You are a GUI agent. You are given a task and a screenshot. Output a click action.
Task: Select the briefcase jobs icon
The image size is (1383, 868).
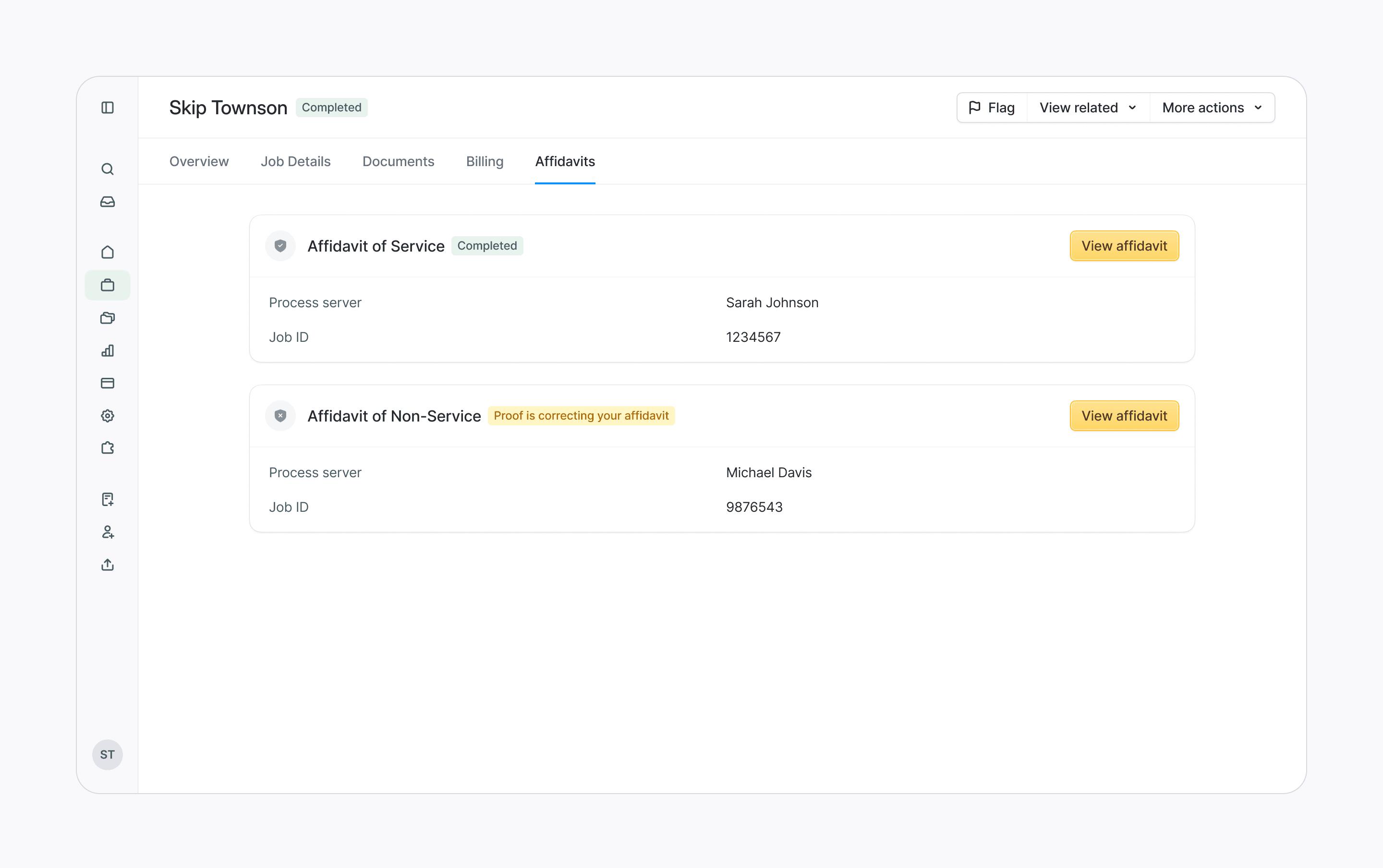click(108, 285)
